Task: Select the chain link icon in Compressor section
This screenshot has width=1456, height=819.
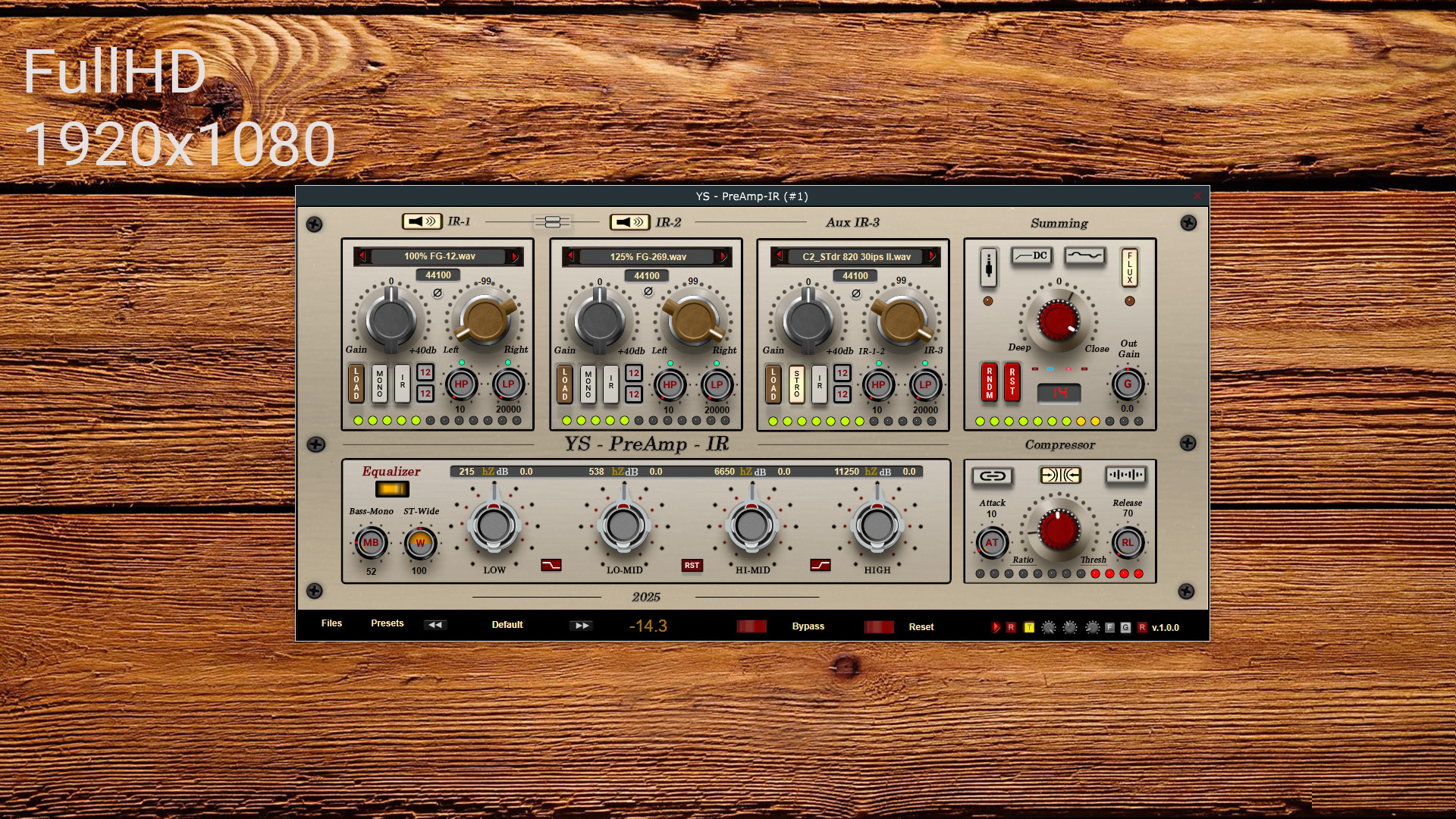Action: [x=991, y=475]
